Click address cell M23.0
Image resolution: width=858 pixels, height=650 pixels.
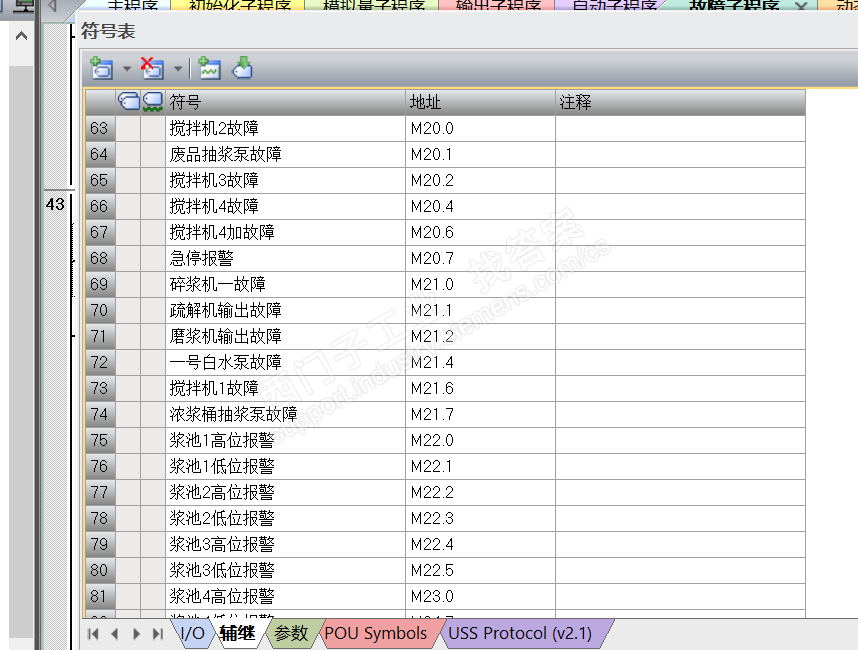pos(480,596)
